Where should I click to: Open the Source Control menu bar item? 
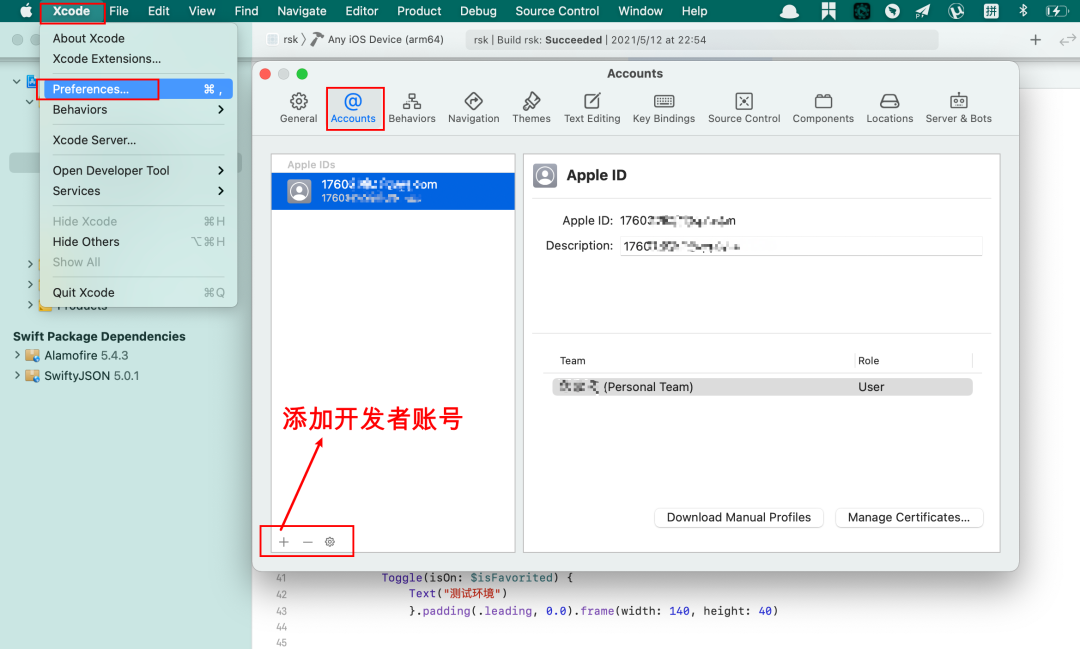pos(557,11)
